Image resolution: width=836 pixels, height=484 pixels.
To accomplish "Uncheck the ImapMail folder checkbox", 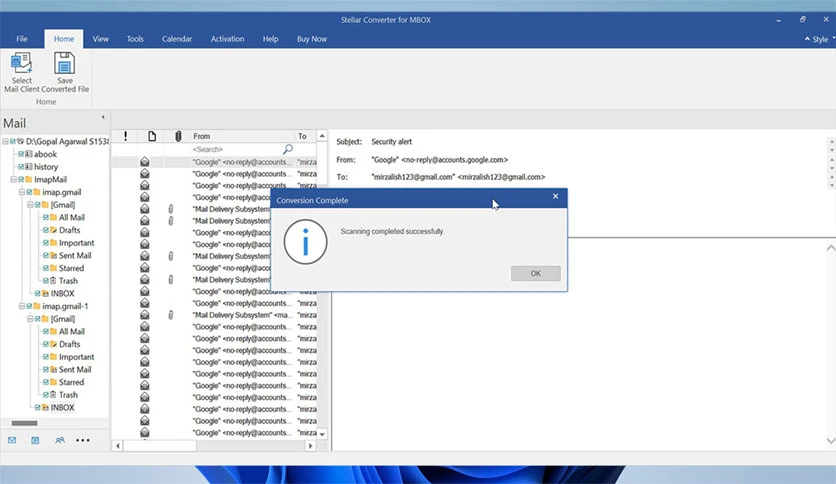I will [x=21, y=180].
